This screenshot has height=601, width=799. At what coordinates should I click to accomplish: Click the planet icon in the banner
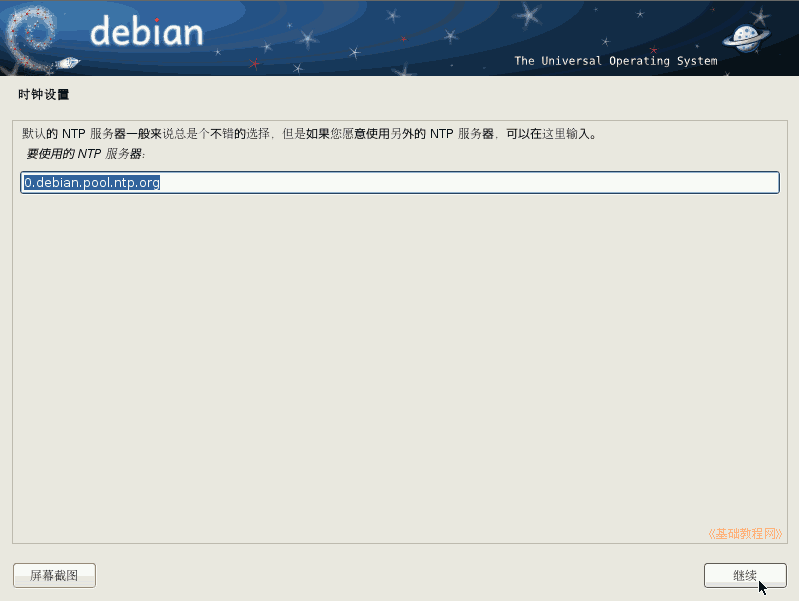point(746,38)
